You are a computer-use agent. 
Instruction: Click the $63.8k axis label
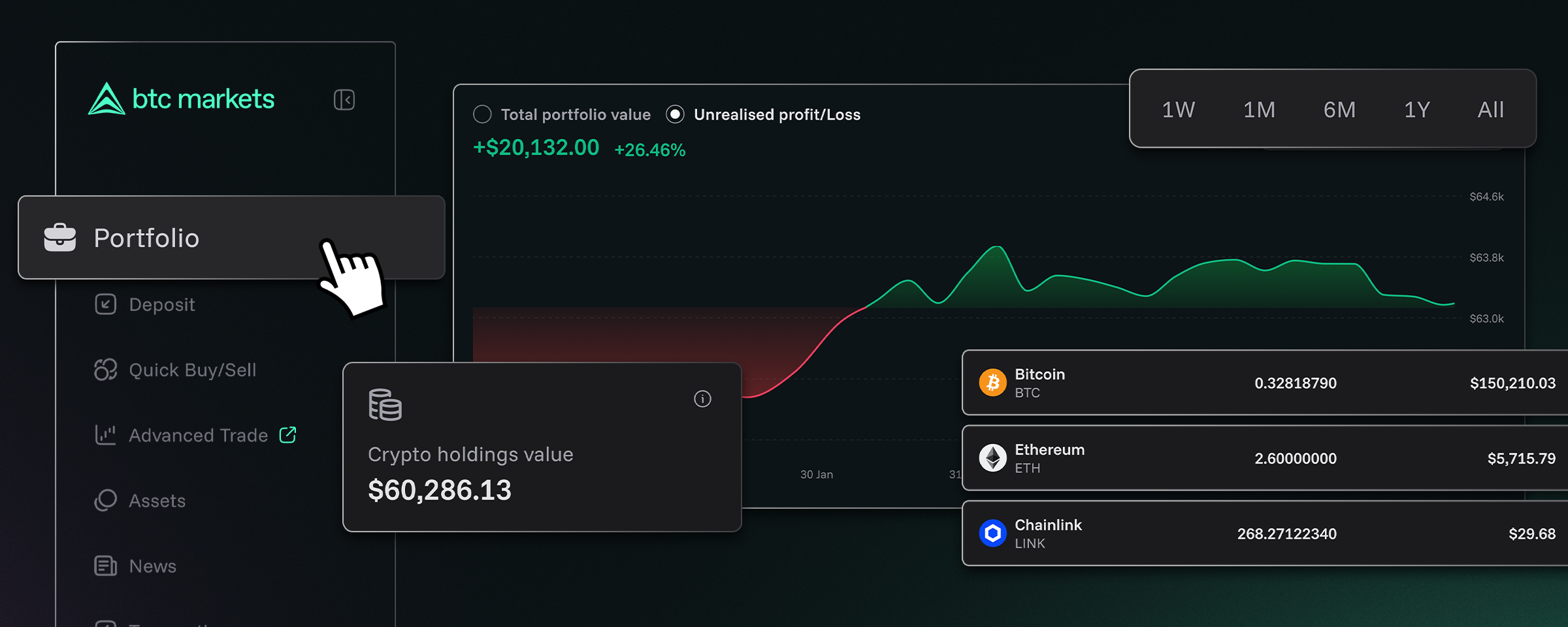pyautogui.click(x=1487, y=258)
